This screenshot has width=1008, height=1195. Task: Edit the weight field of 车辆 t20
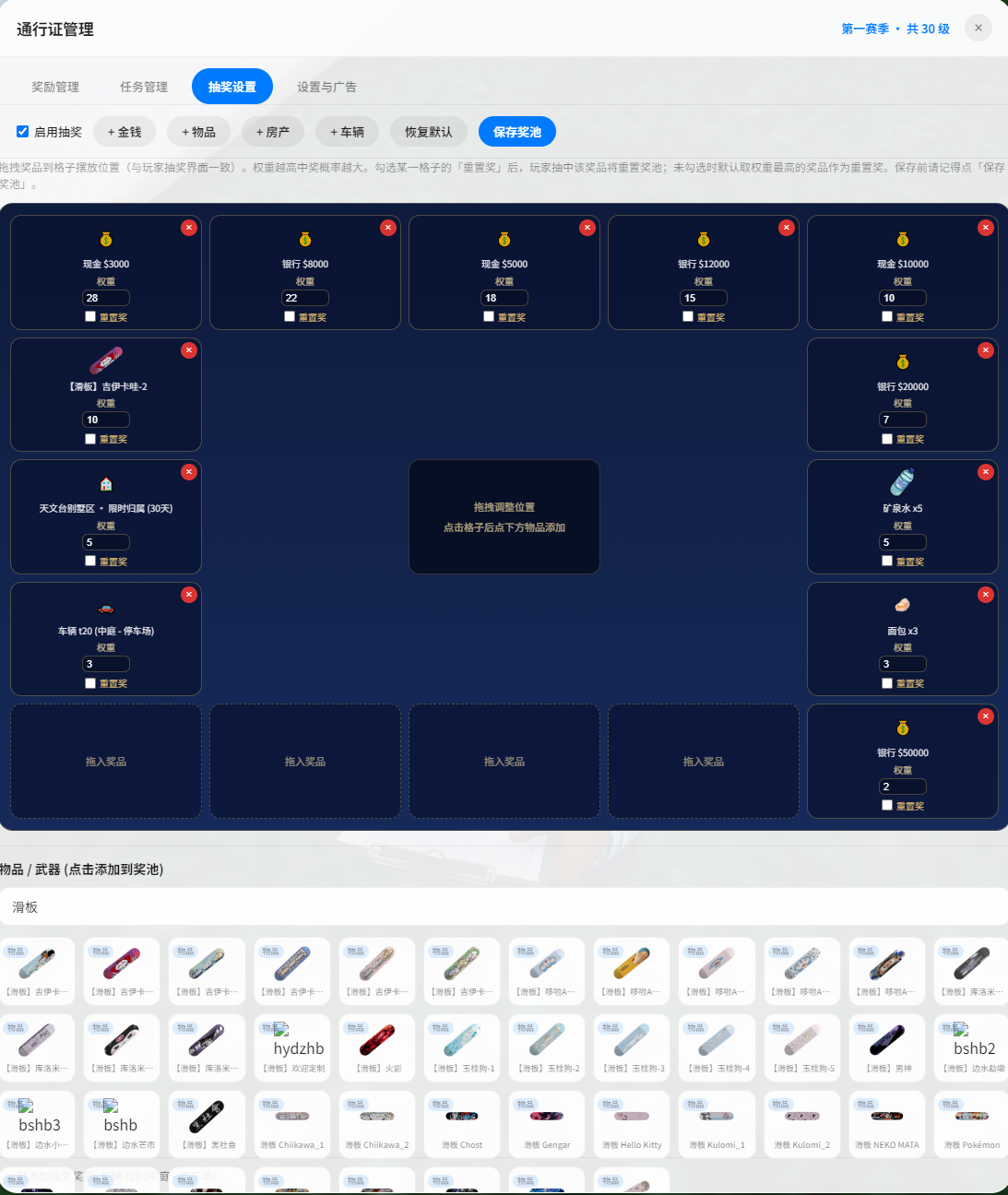click(x=106, y=664)
